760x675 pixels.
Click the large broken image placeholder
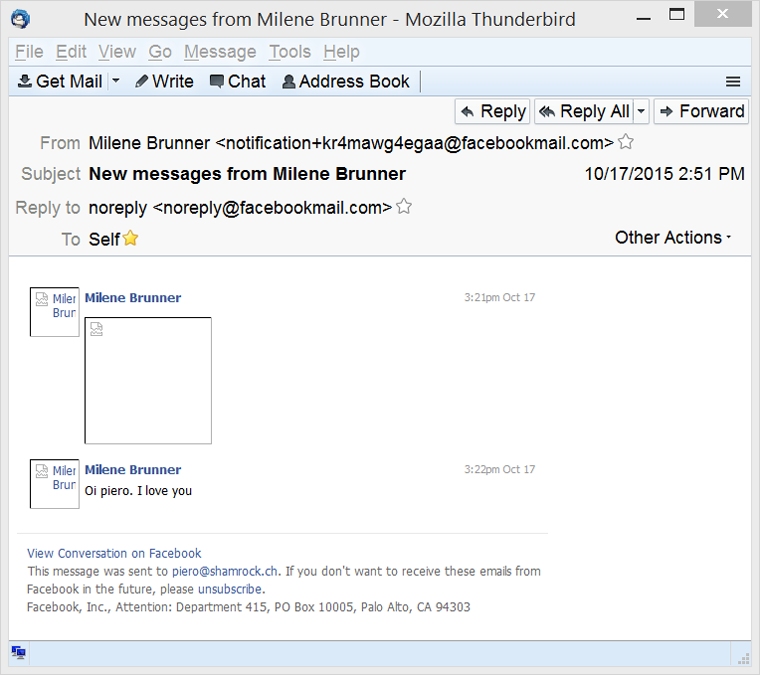click(148, 380)
